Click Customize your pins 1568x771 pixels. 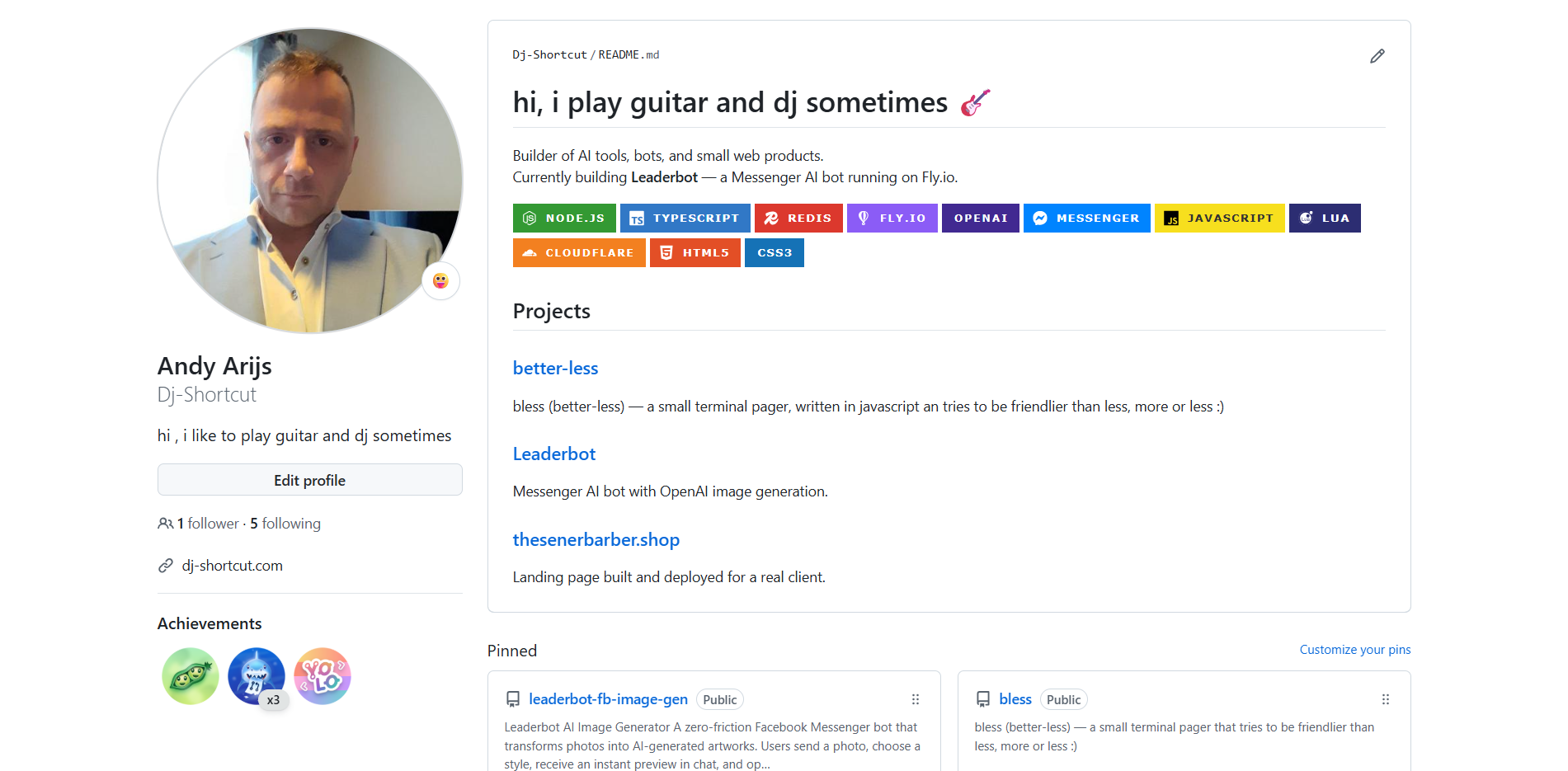point(1354,650)
